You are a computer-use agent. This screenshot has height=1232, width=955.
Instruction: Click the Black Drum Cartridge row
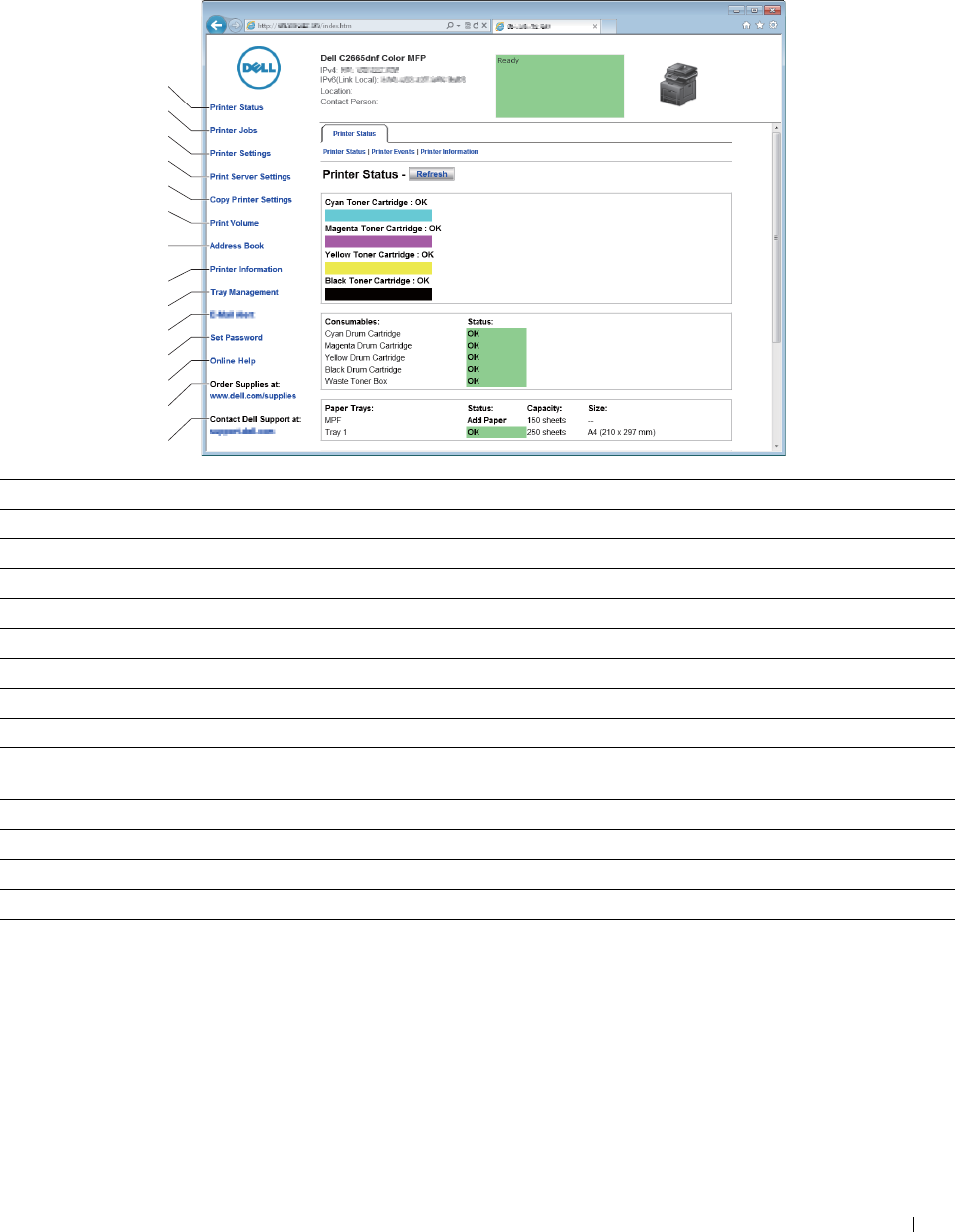(x=426, y=369)
